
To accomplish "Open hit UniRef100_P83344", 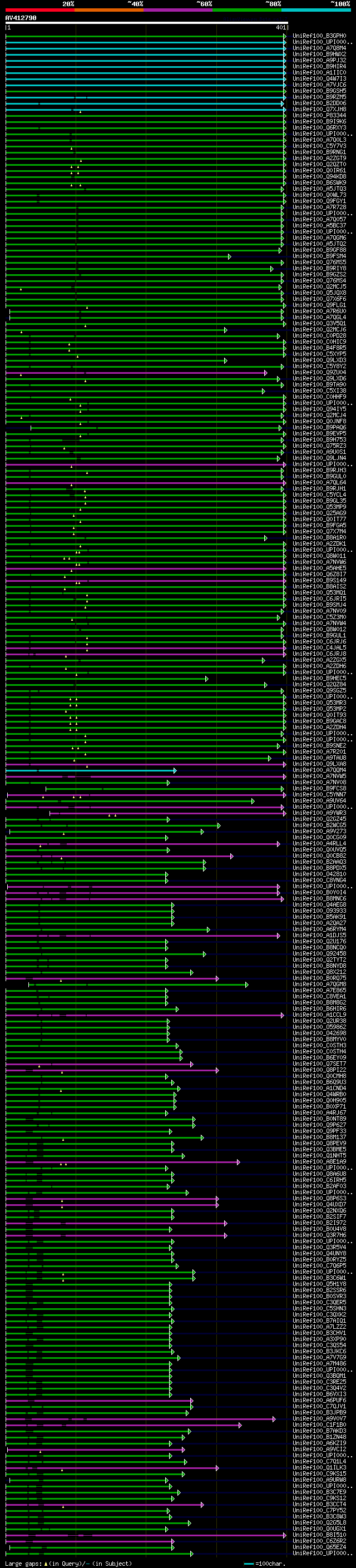I will [x=319, y=116].
